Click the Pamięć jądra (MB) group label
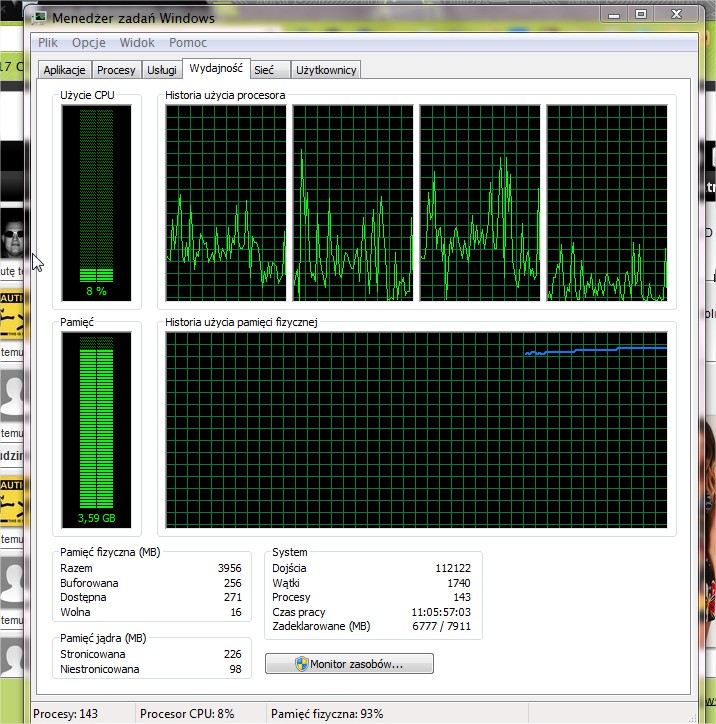This screenshot has height=724, width=716. tap(103, 638)
